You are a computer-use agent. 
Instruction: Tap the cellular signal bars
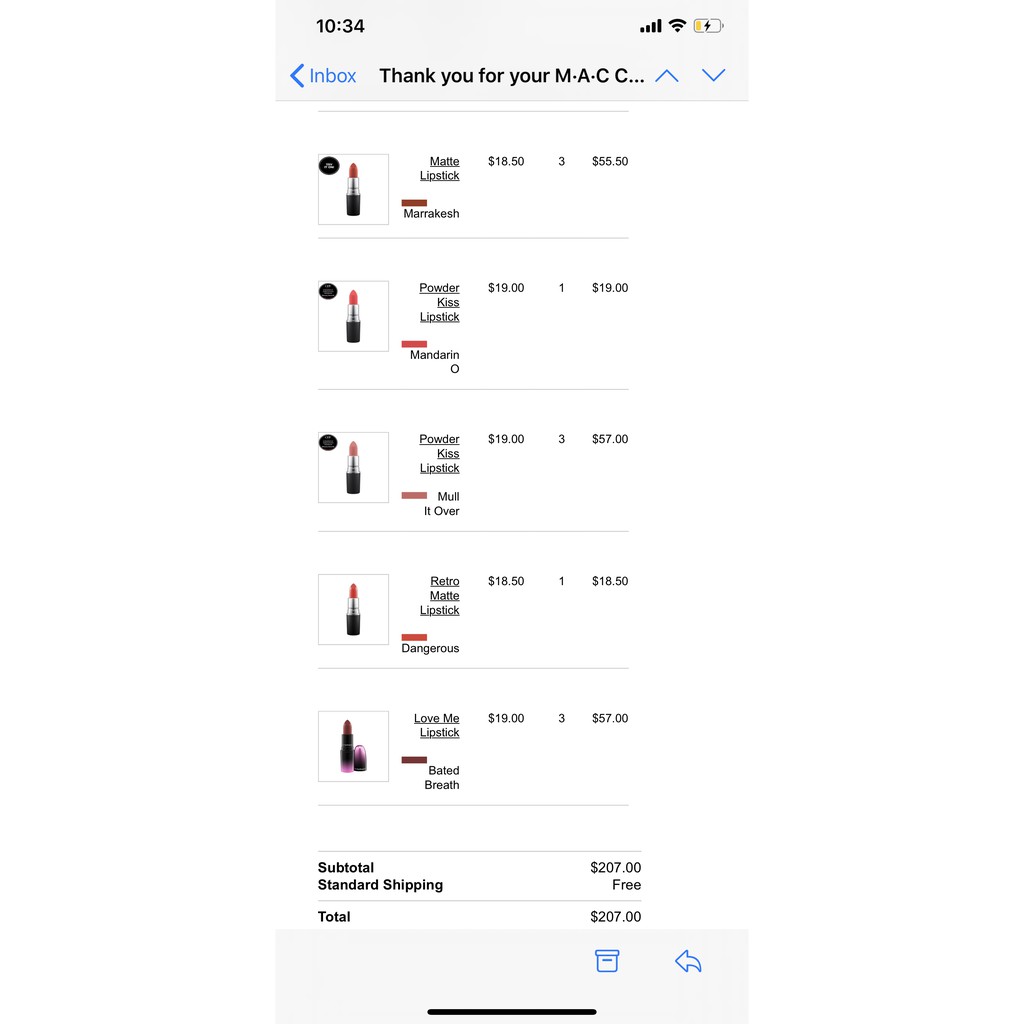(650, 26)
